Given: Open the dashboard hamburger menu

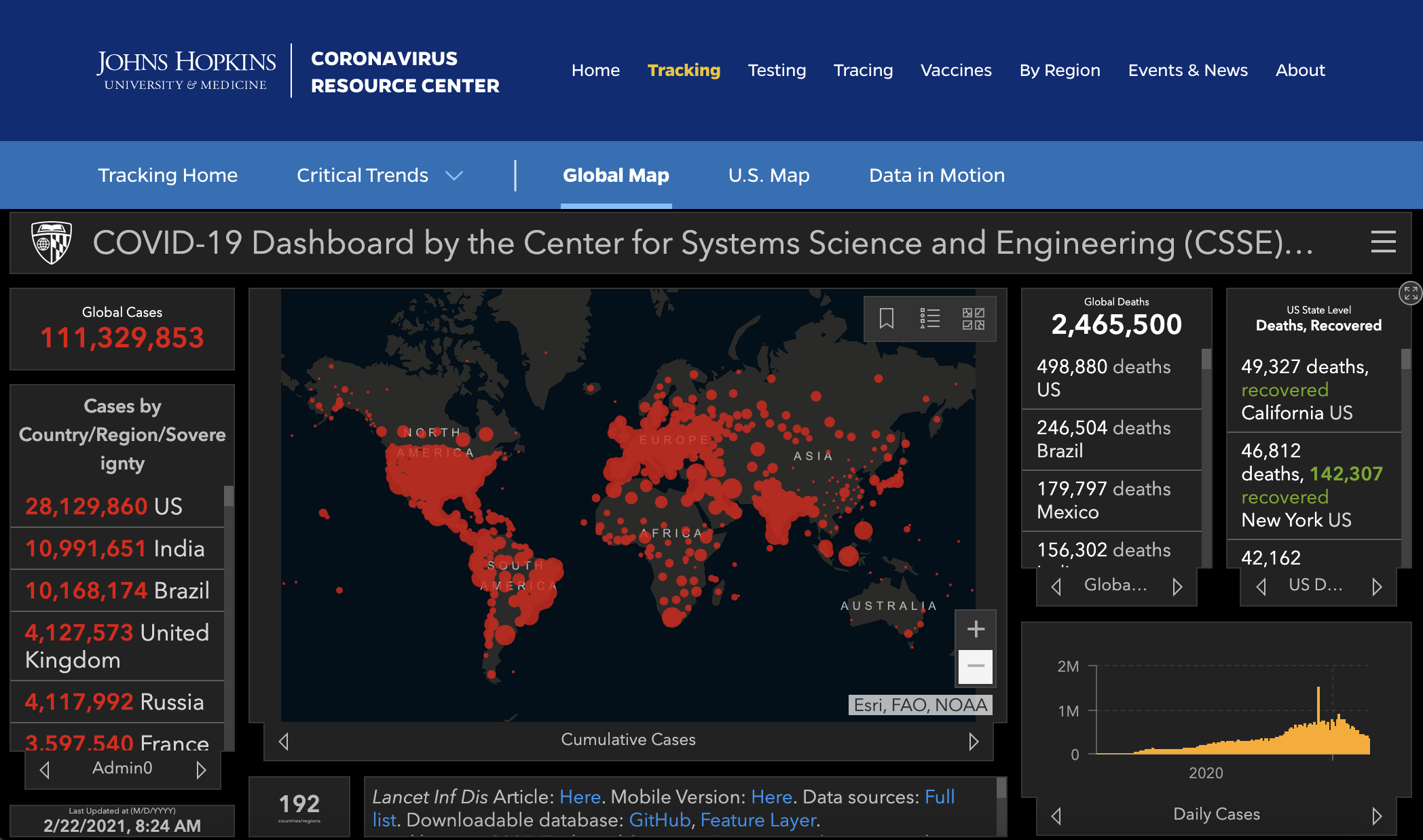Looking at the screenshot, I should point(1383,242).
